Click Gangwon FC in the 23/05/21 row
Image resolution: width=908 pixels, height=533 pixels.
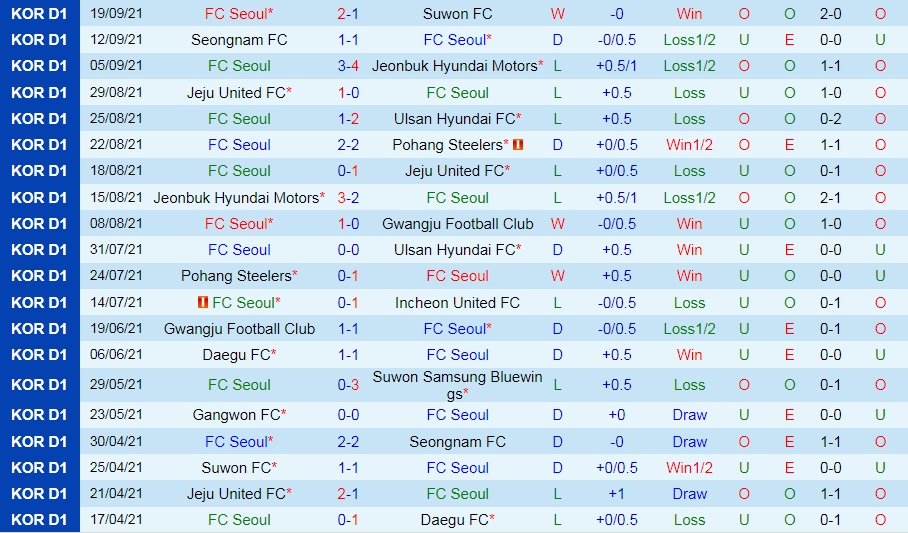click(x=239, y=414)
